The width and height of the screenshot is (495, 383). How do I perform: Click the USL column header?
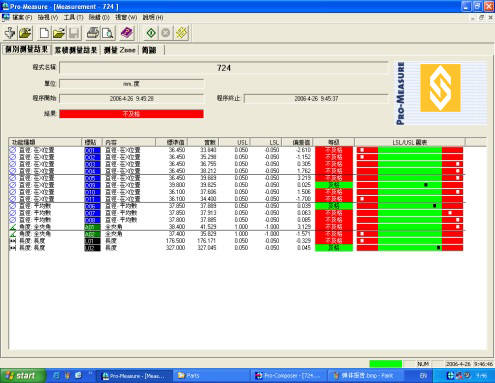(235, 142)
